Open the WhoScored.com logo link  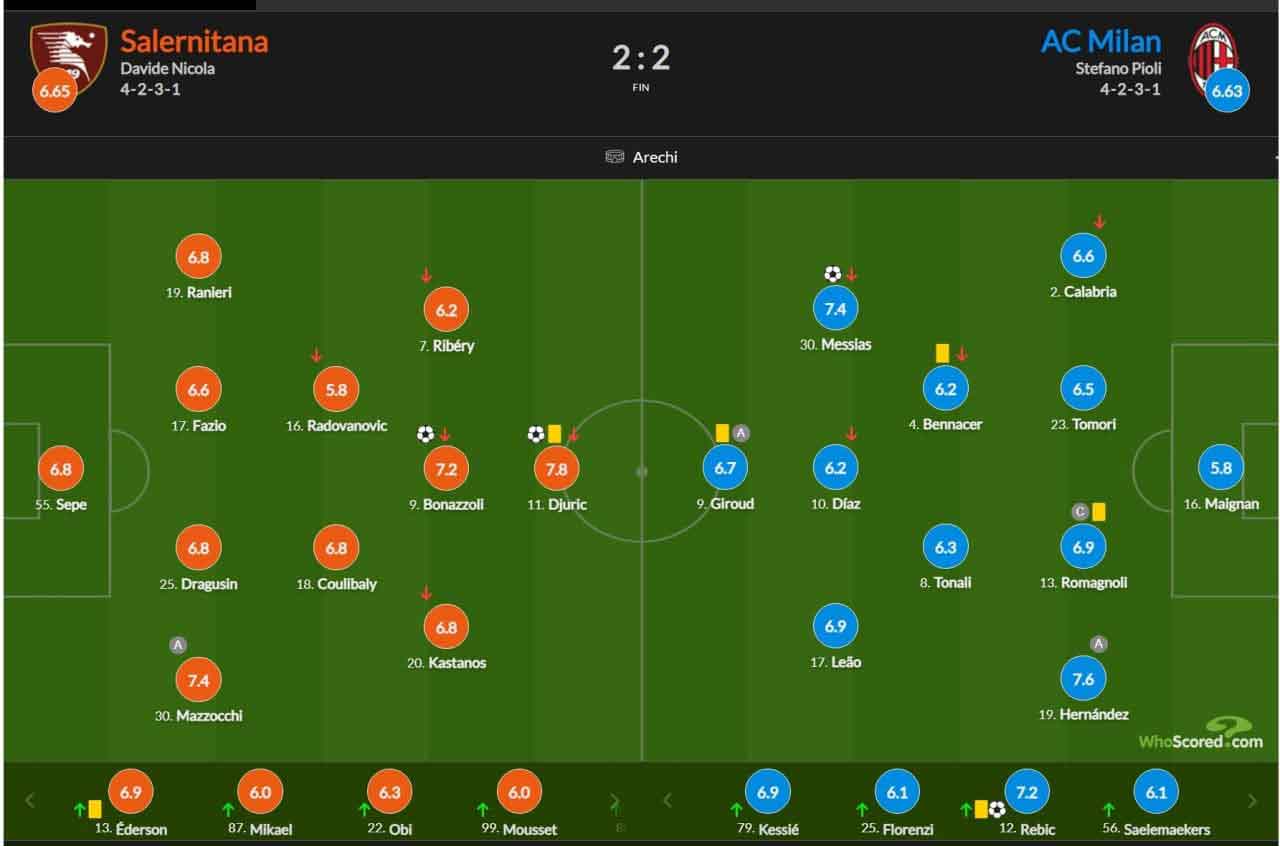coord(1201,734)
